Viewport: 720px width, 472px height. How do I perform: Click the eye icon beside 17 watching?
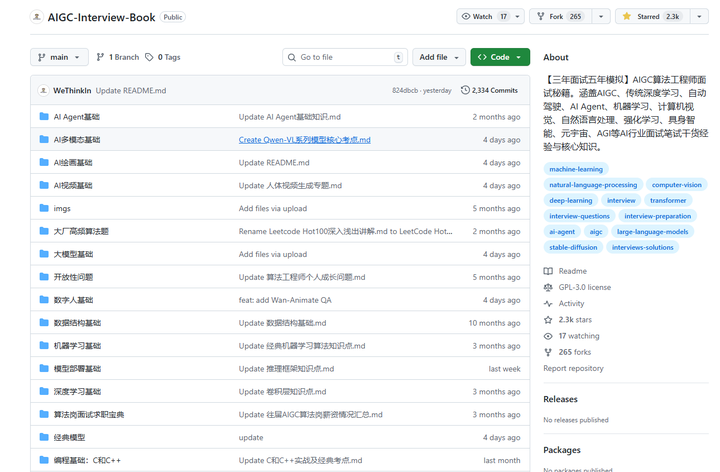[548, 336]
